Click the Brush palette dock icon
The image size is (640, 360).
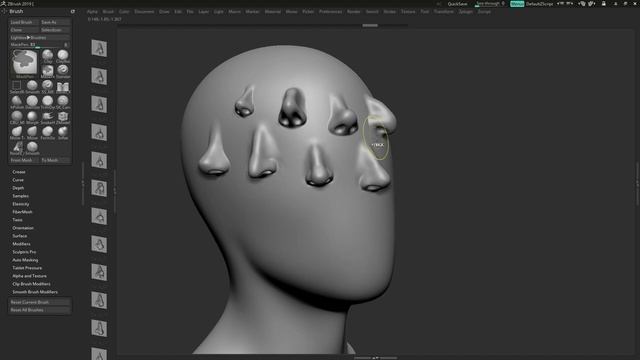click(x=73, y=11)
